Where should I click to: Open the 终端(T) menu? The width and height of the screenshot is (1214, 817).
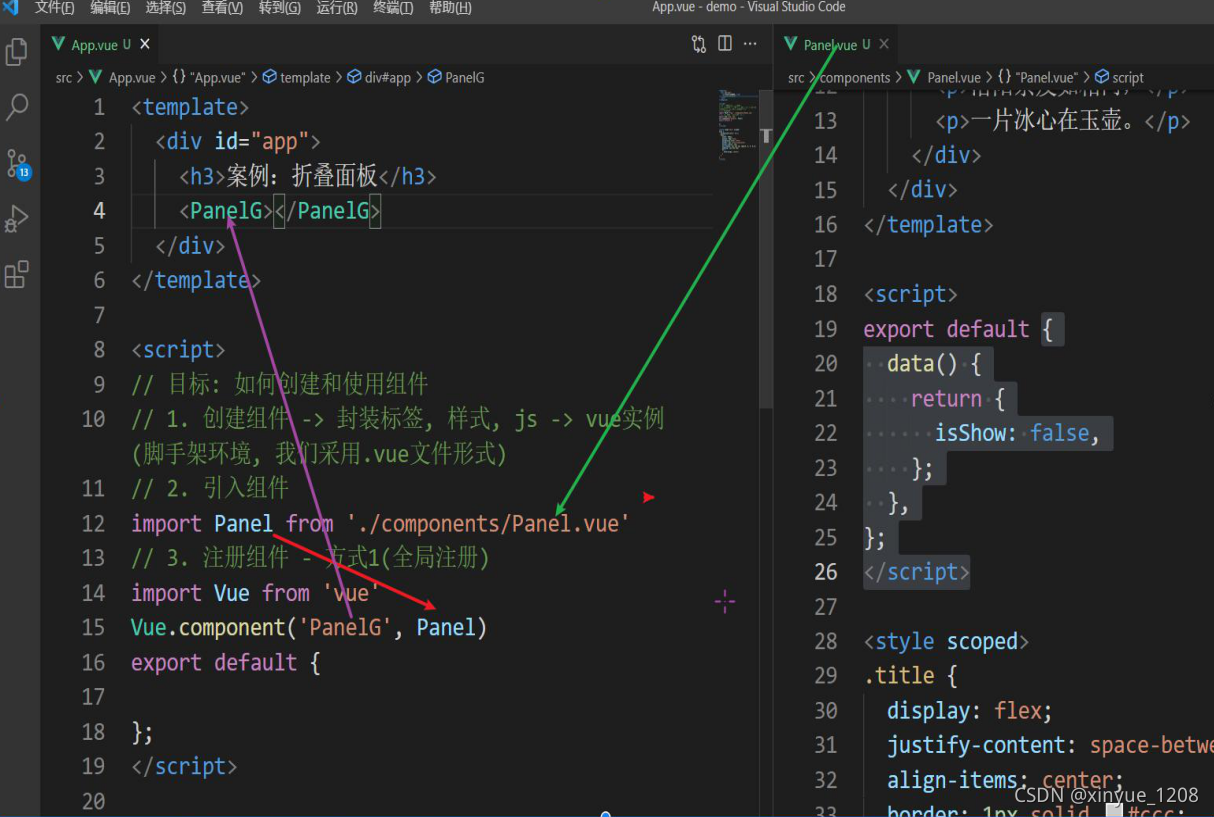click(394, 8)
